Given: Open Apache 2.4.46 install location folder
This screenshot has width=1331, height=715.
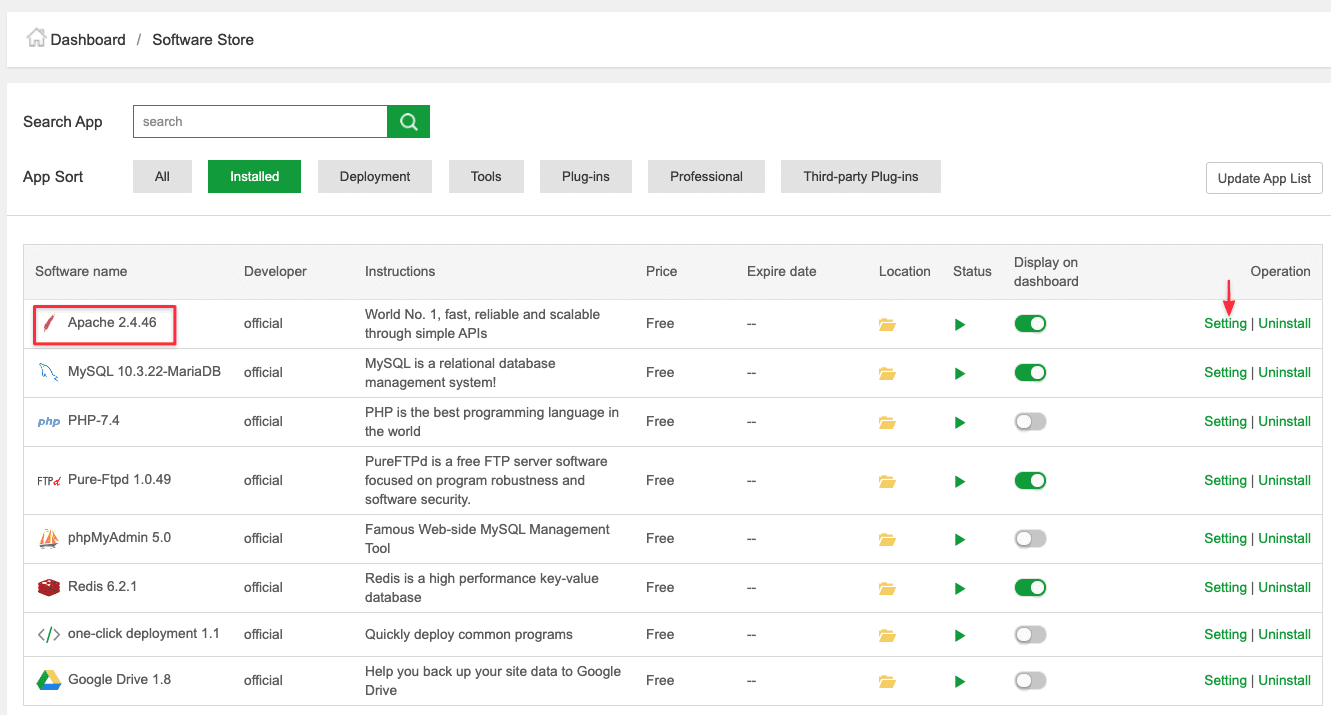Looking at the screenshot, I should (887, 325).
